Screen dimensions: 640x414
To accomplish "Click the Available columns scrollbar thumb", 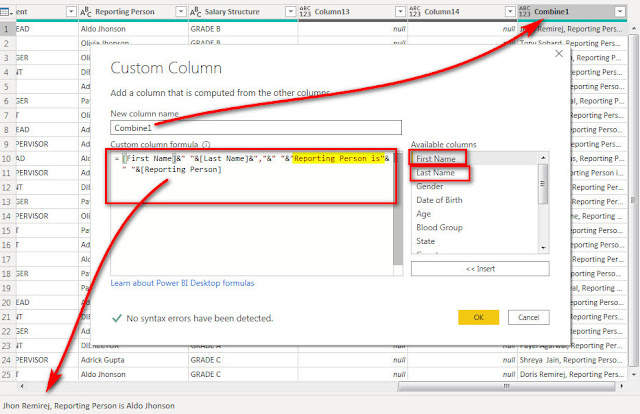I will [543, 184].
